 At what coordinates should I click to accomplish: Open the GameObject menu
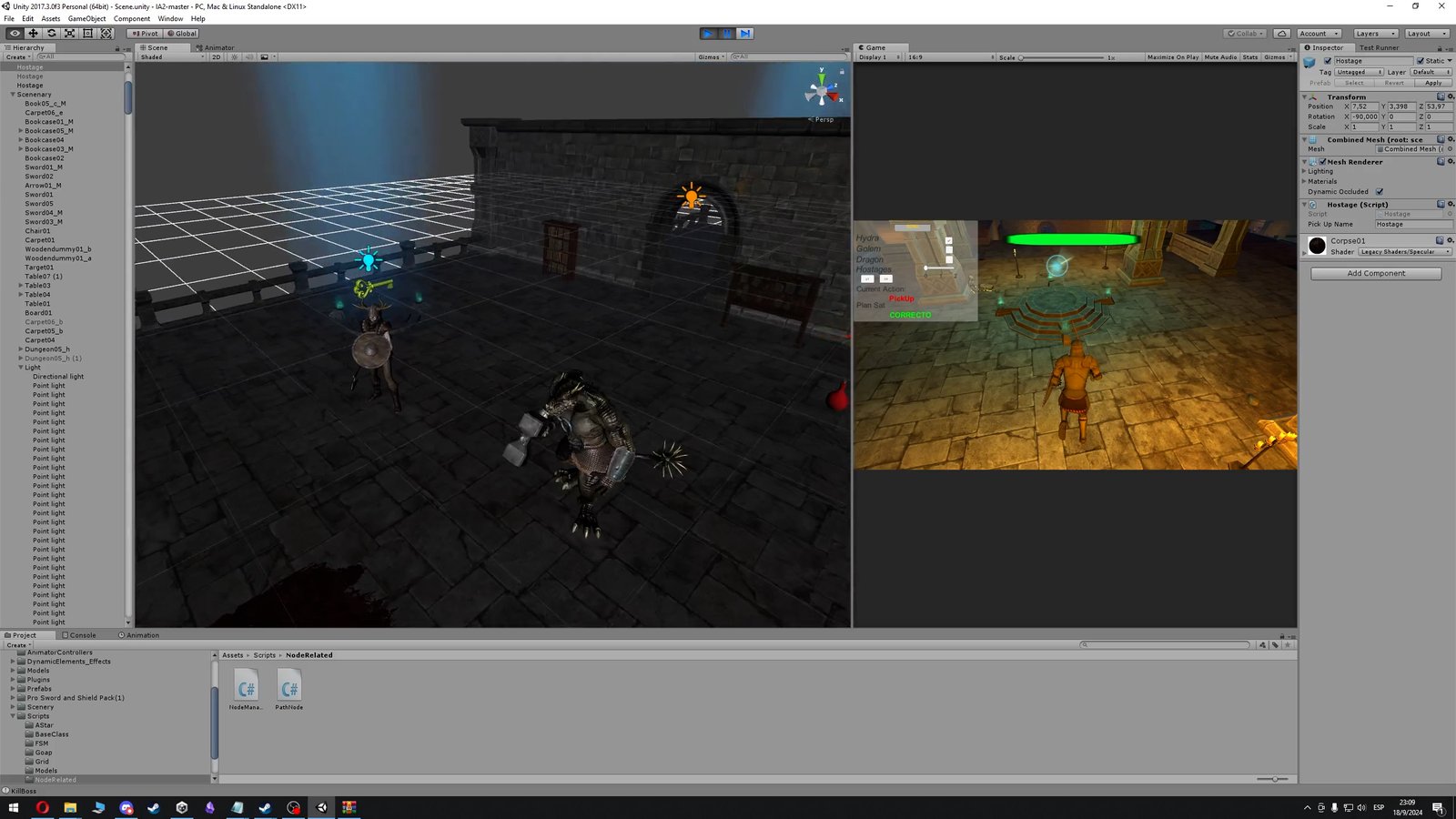(86, 18)
